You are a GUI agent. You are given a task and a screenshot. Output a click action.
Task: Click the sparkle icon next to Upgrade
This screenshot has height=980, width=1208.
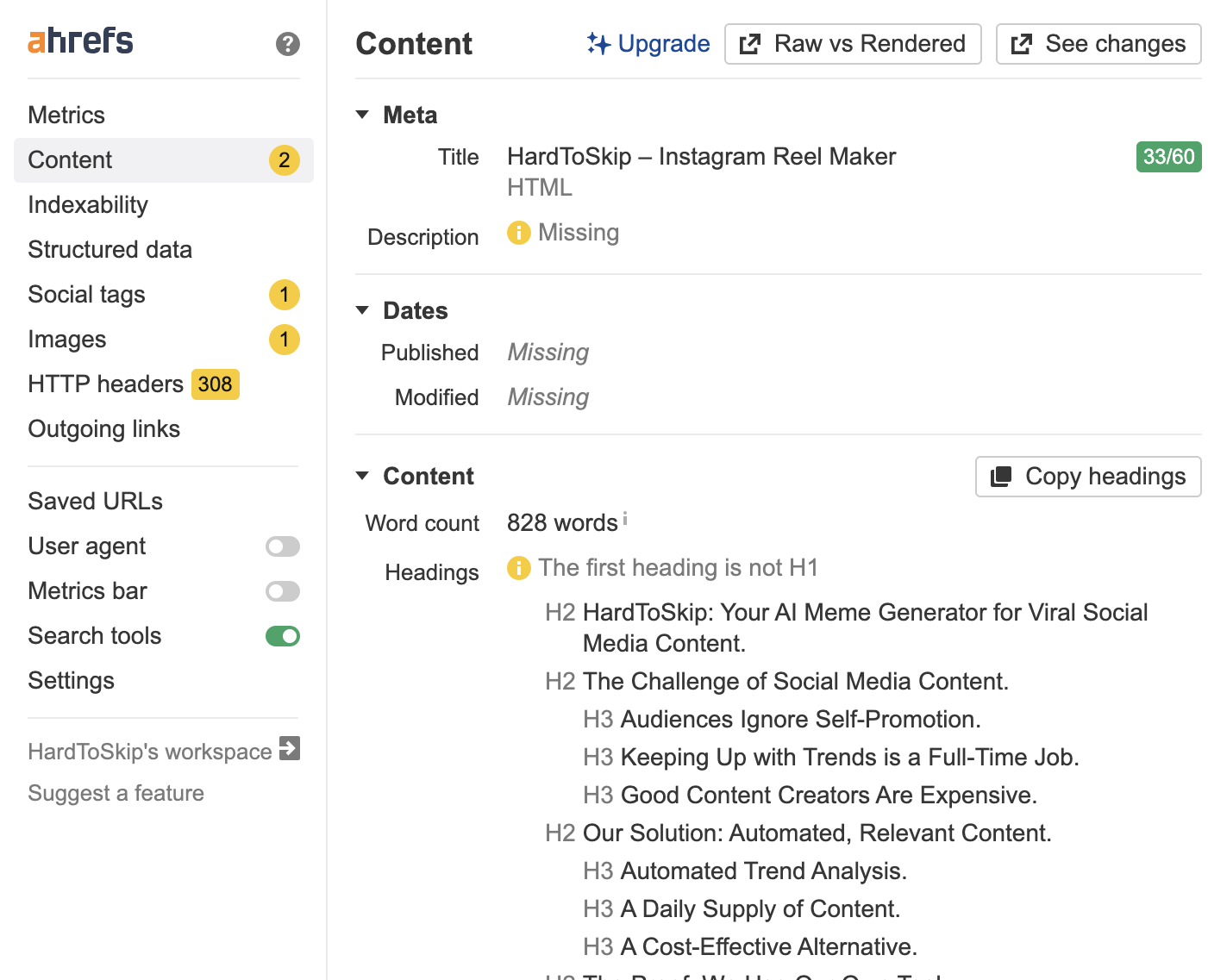[598, 43]
